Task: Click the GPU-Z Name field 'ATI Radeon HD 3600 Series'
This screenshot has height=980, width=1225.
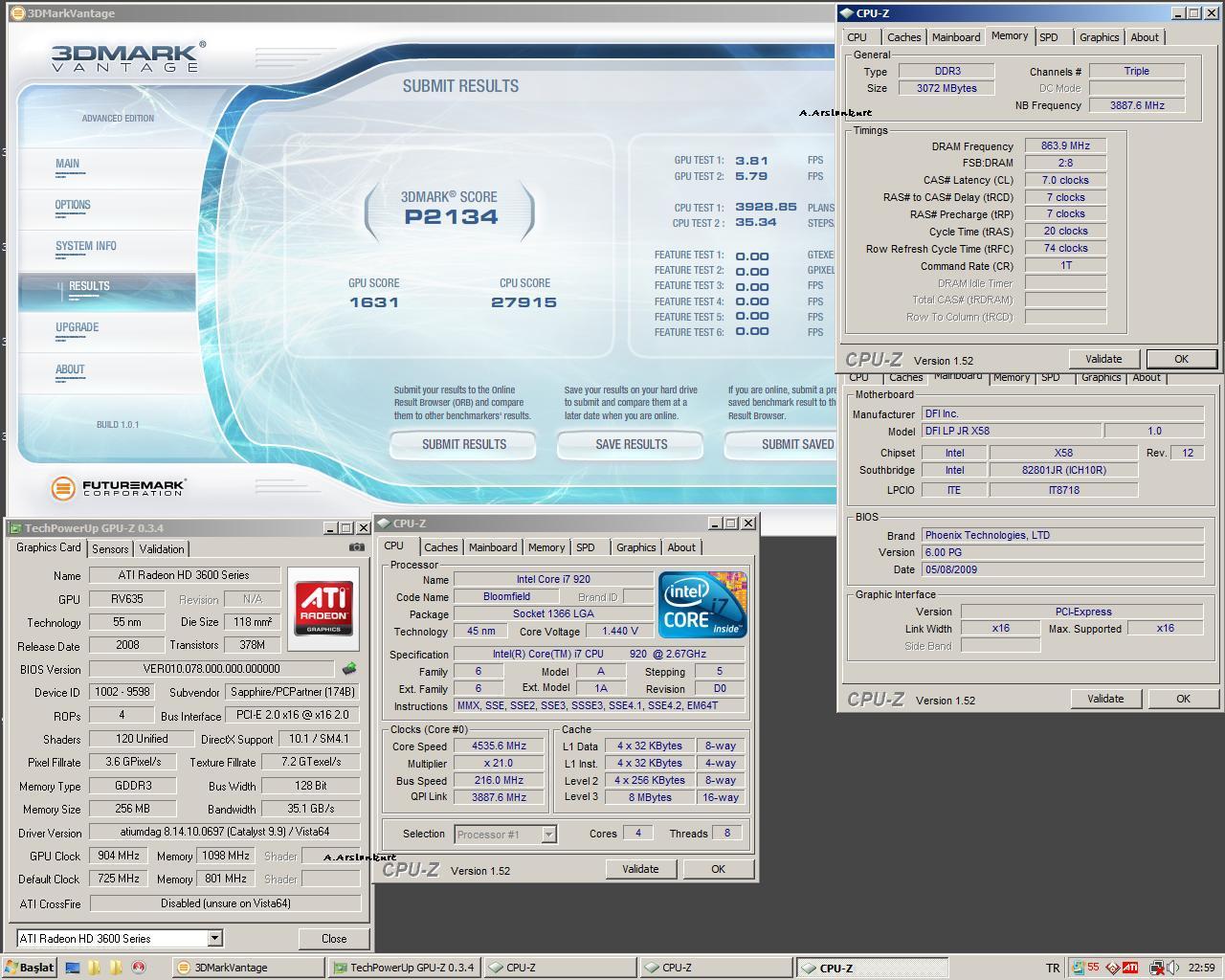Action: click(x=185, y=575)
